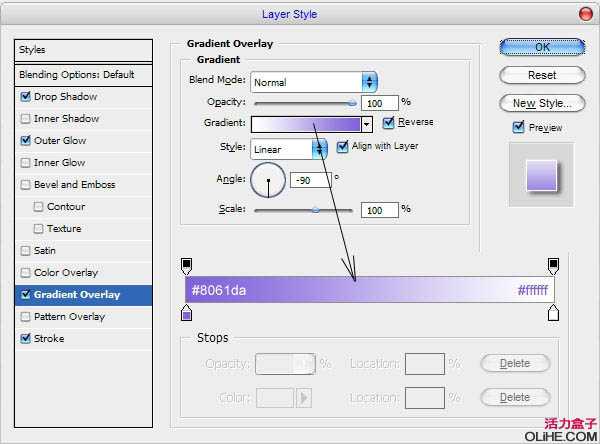Click the Opacity slider track
Screen dimensions: 600x444
coord(303,102)
